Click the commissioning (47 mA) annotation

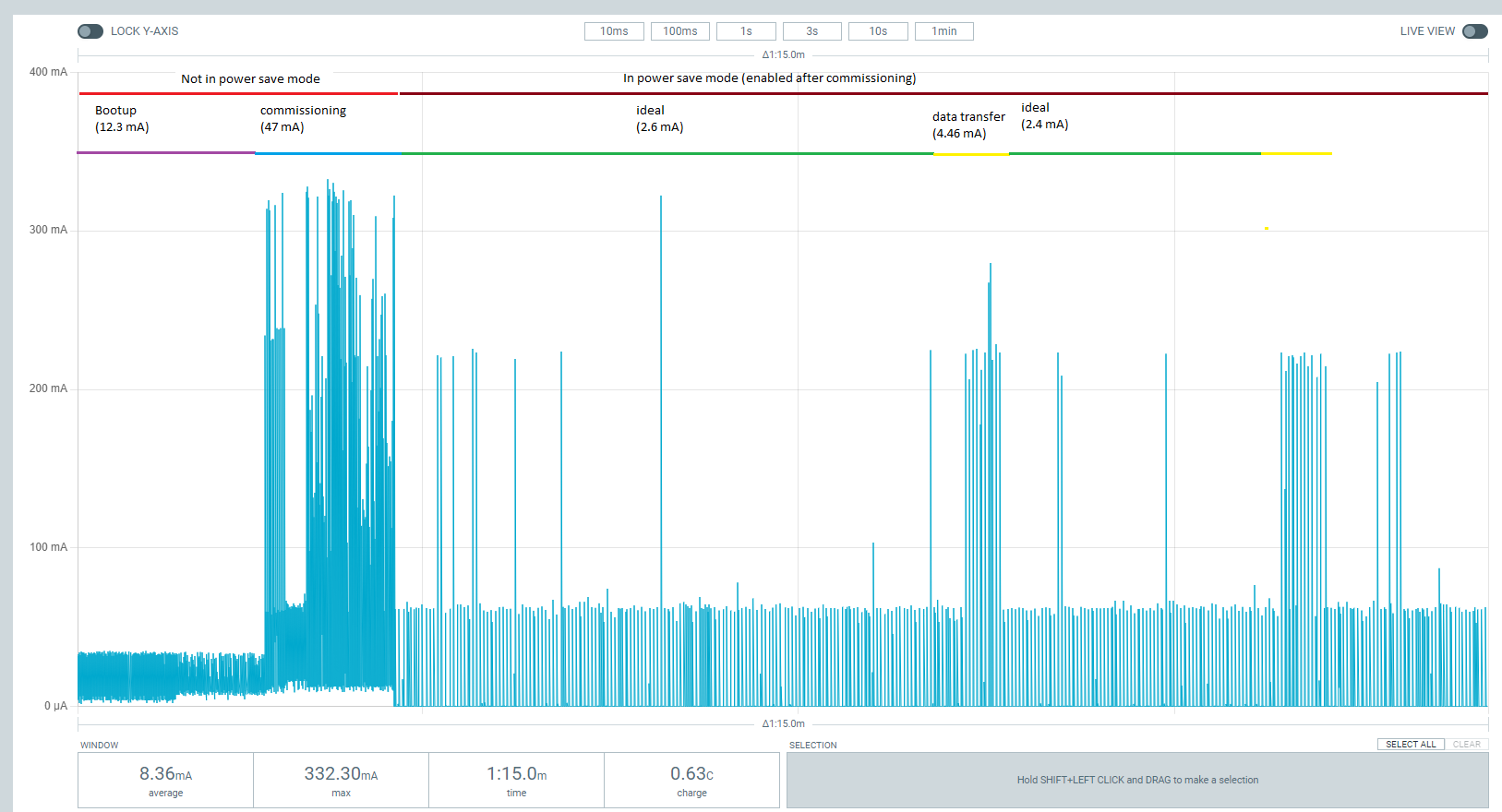303,119
